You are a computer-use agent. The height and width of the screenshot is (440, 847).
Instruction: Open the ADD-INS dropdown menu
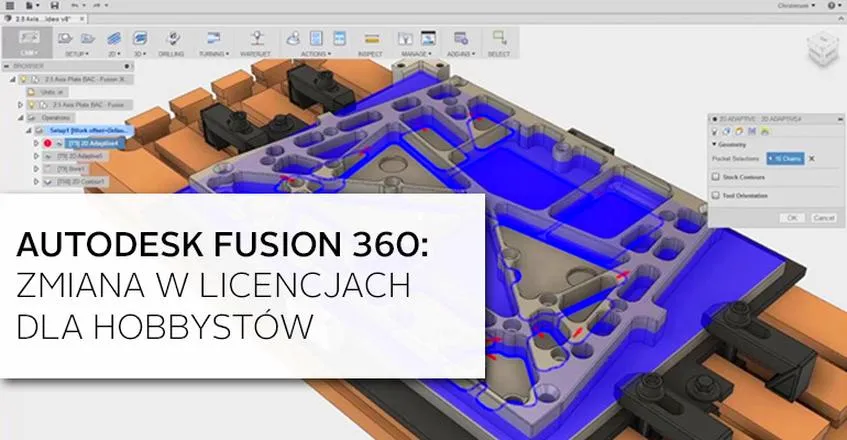point(461,54)
